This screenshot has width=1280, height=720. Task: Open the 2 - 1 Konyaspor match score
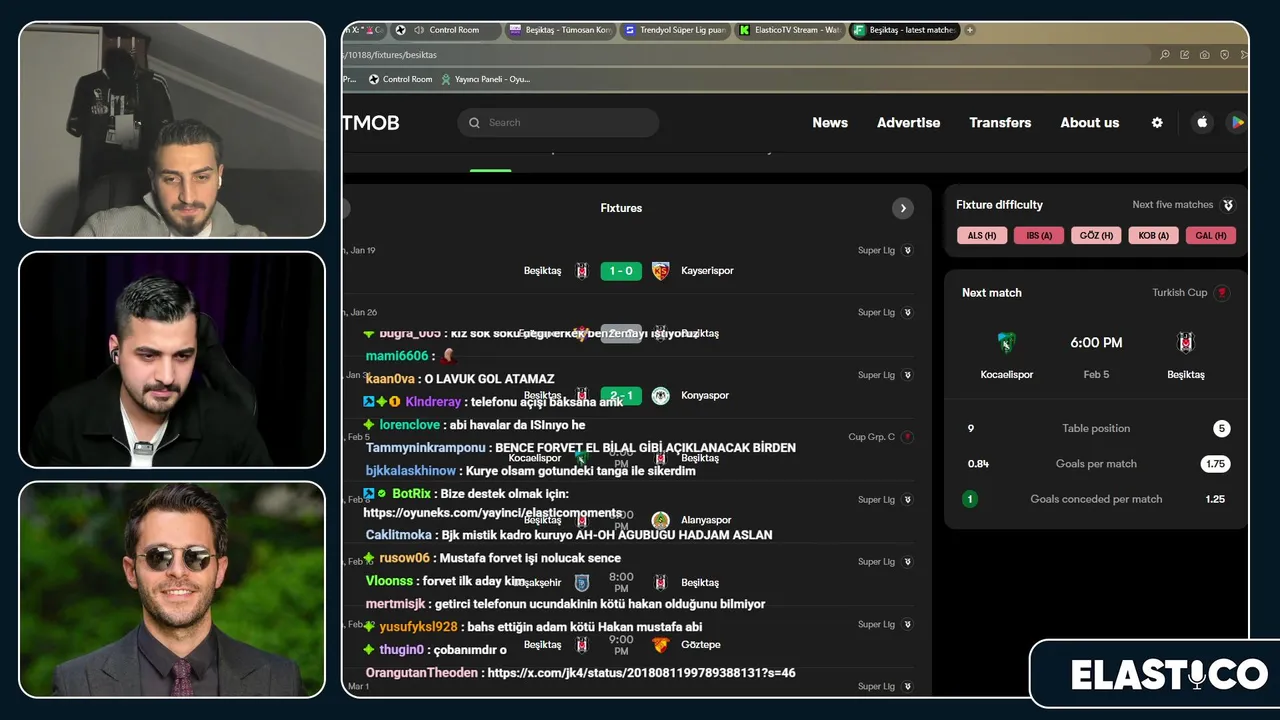621,395
